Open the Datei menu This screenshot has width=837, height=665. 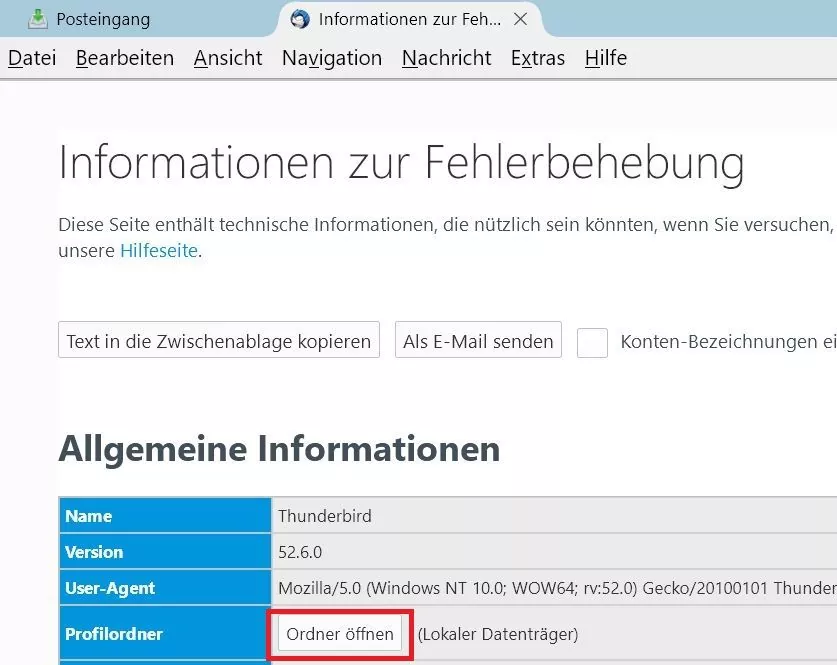pyautogui.click(x=32, y=58)
